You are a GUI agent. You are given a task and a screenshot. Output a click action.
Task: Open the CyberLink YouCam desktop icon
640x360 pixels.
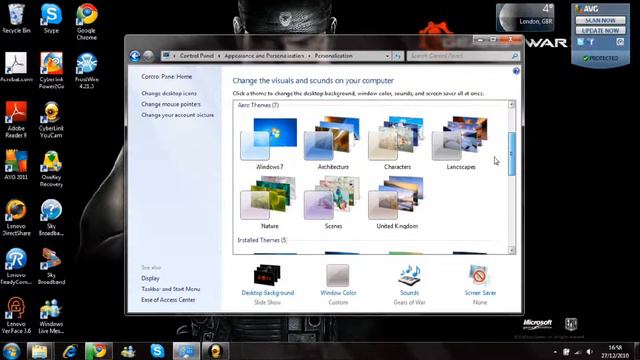tap(51, 119)
